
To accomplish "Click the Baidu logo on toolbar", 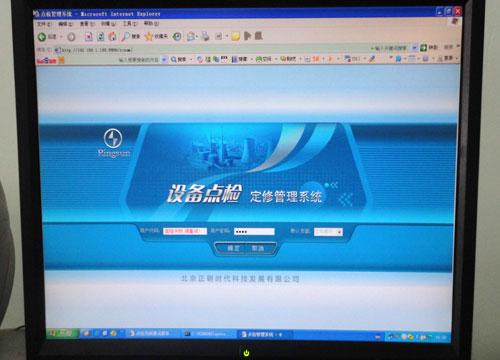I will click(47, 60).
